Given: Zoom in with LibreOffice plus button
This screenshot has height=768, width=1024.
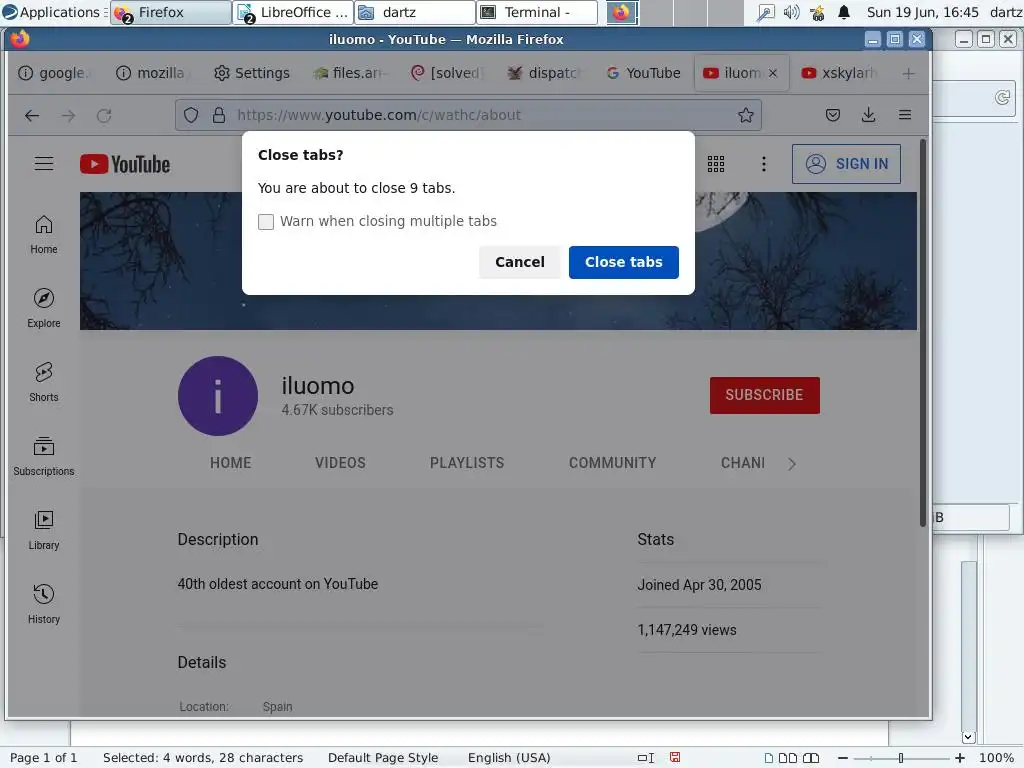Looking at the screenshot, I should click(959, 758).
